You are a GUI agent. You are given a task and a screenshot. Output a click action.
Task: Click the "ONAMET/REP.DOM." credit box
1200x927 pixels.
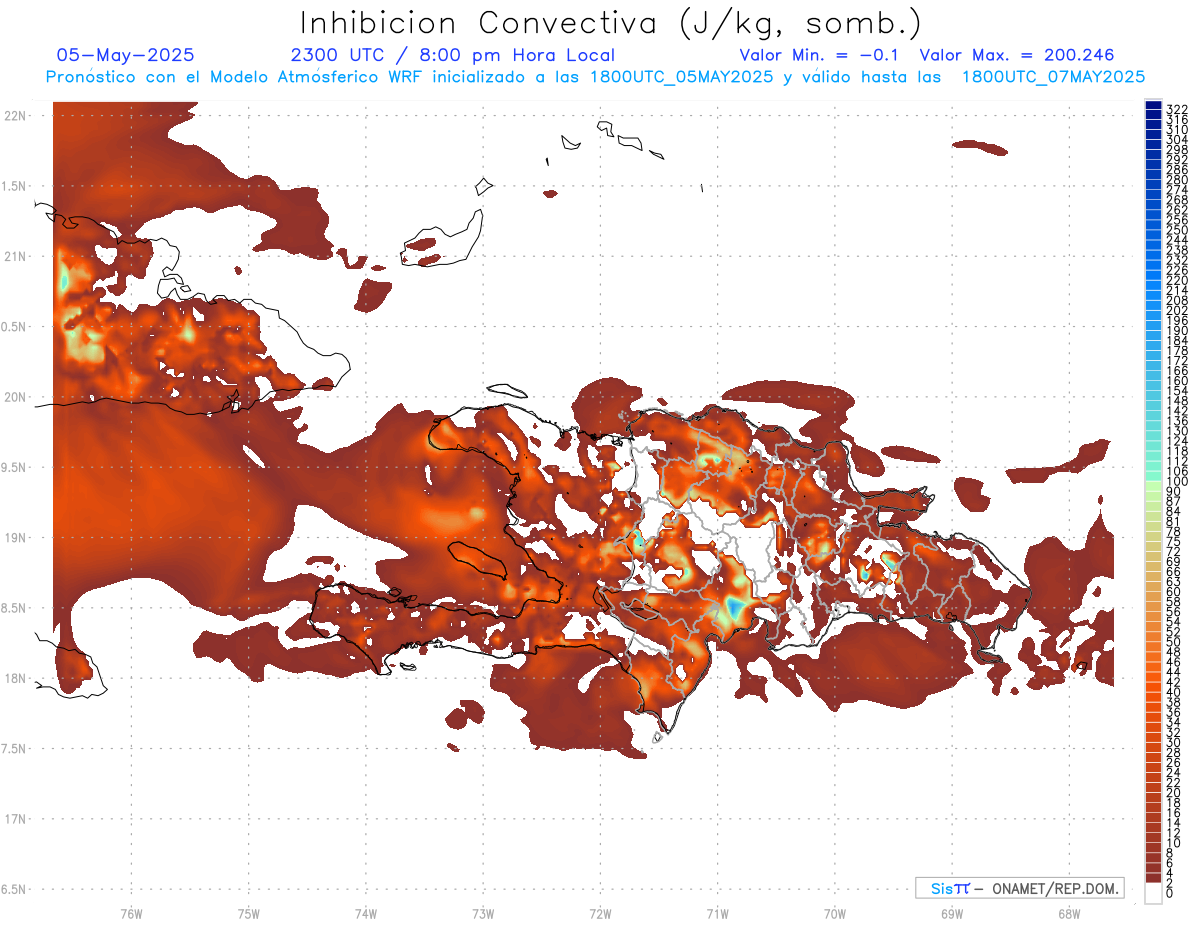pyautogui.click(x=1020, y=888)
